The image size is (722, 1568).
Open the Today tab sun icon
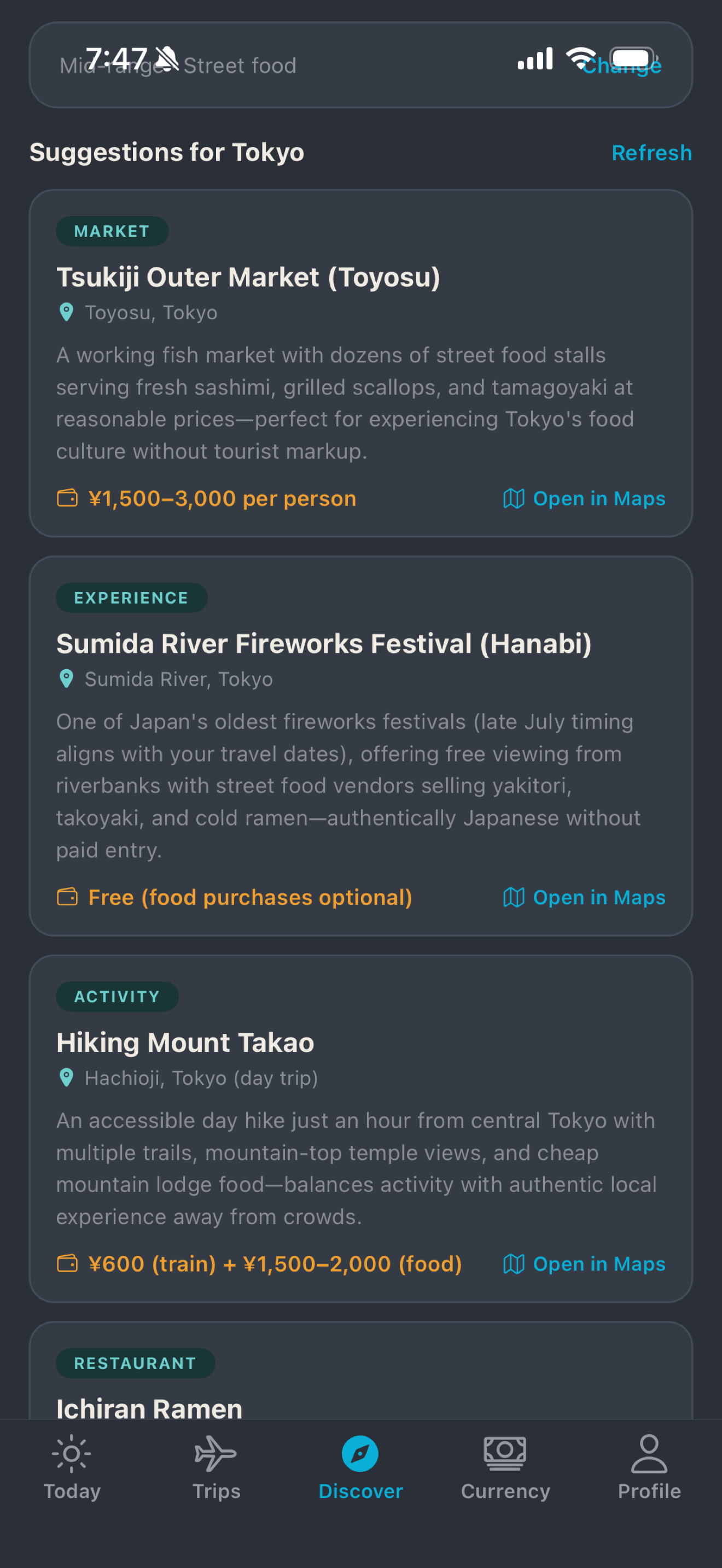72,1454
